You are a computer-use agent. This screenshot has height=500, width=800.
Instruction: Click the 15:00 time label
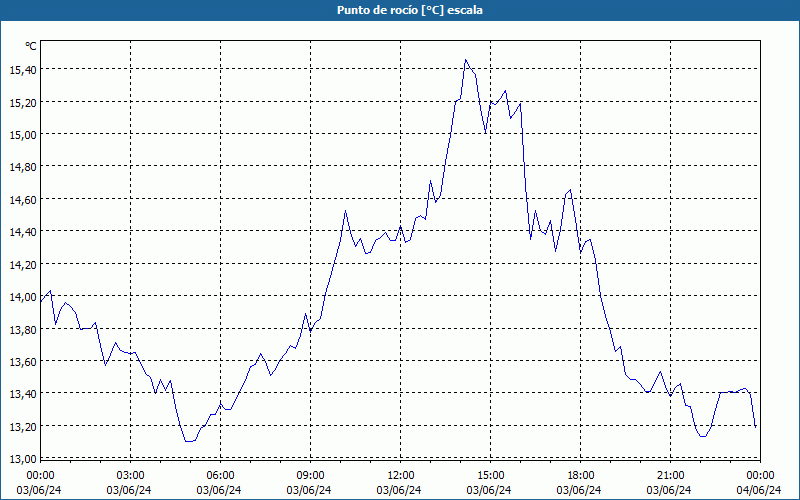tap(490, 476)
